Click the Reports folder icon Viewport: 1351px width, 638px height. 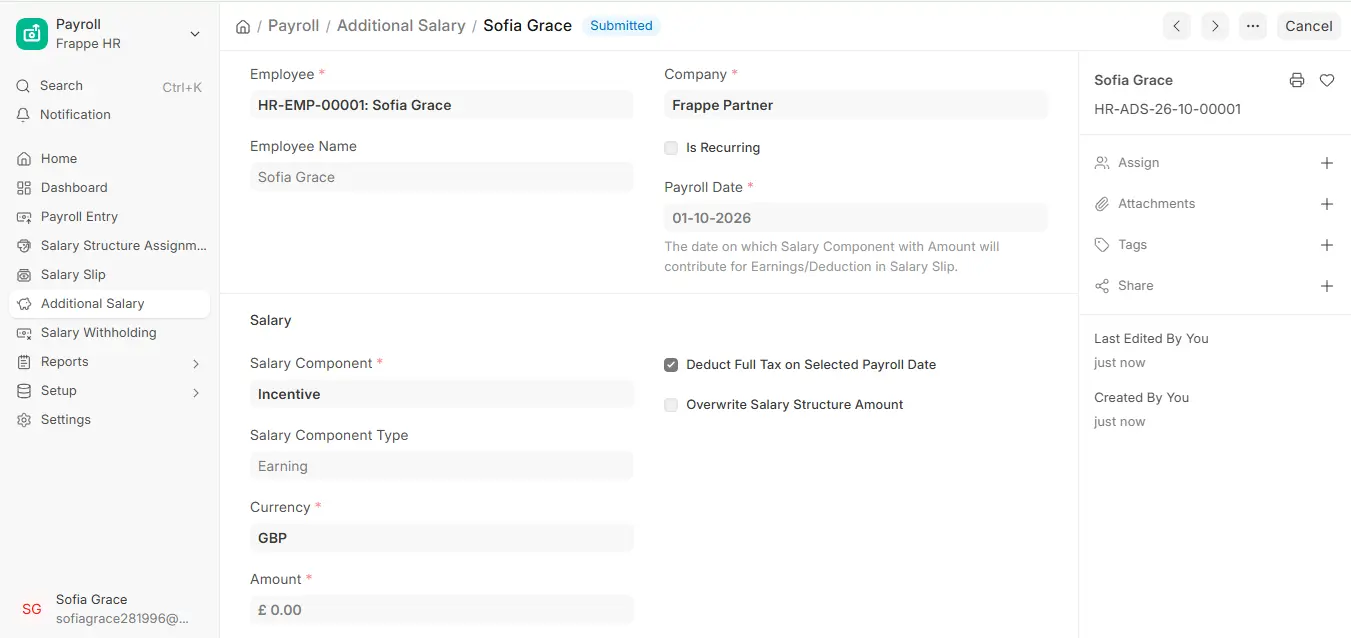[24, 362]
